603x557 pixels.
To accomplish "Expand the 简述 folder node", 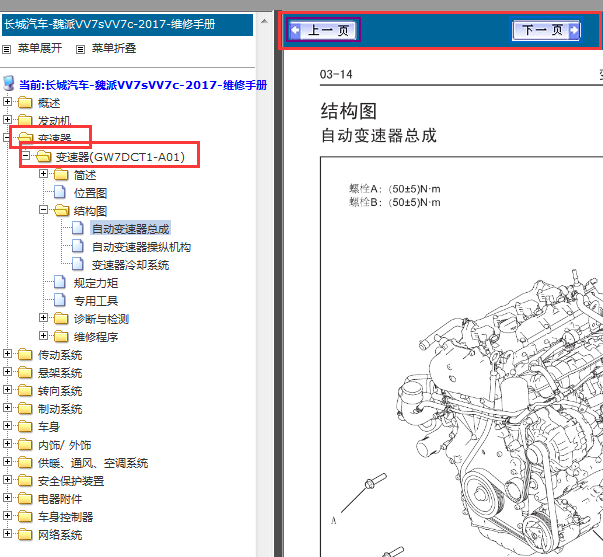I will point(43,174).
